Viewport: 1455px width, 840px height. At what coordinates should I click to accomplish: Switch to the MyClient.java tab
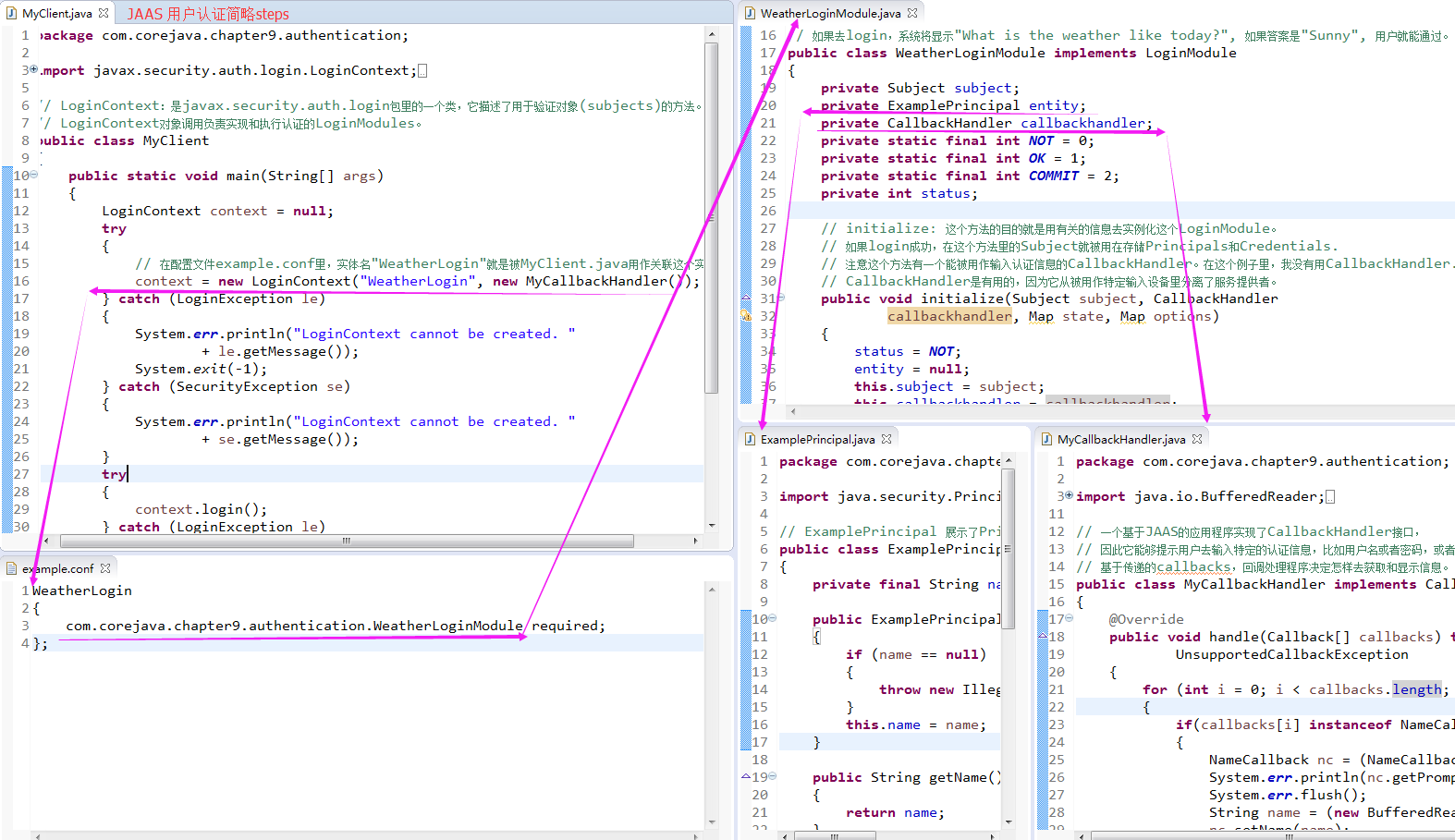click(56, 13)
